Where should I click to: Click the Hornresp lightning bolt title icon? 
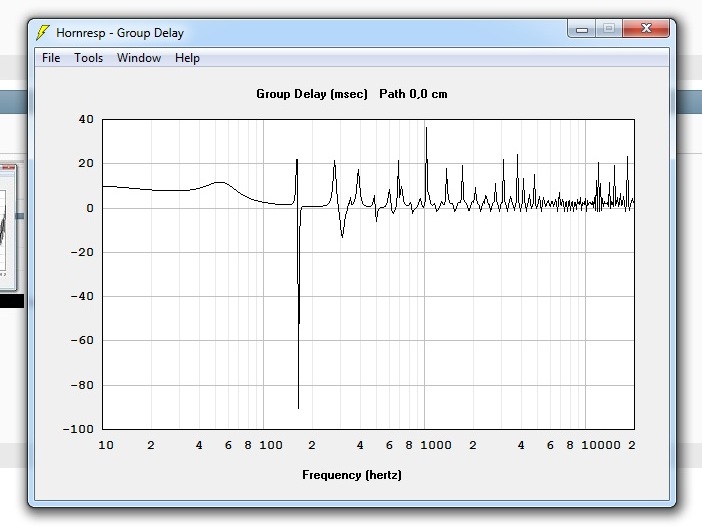43,33
